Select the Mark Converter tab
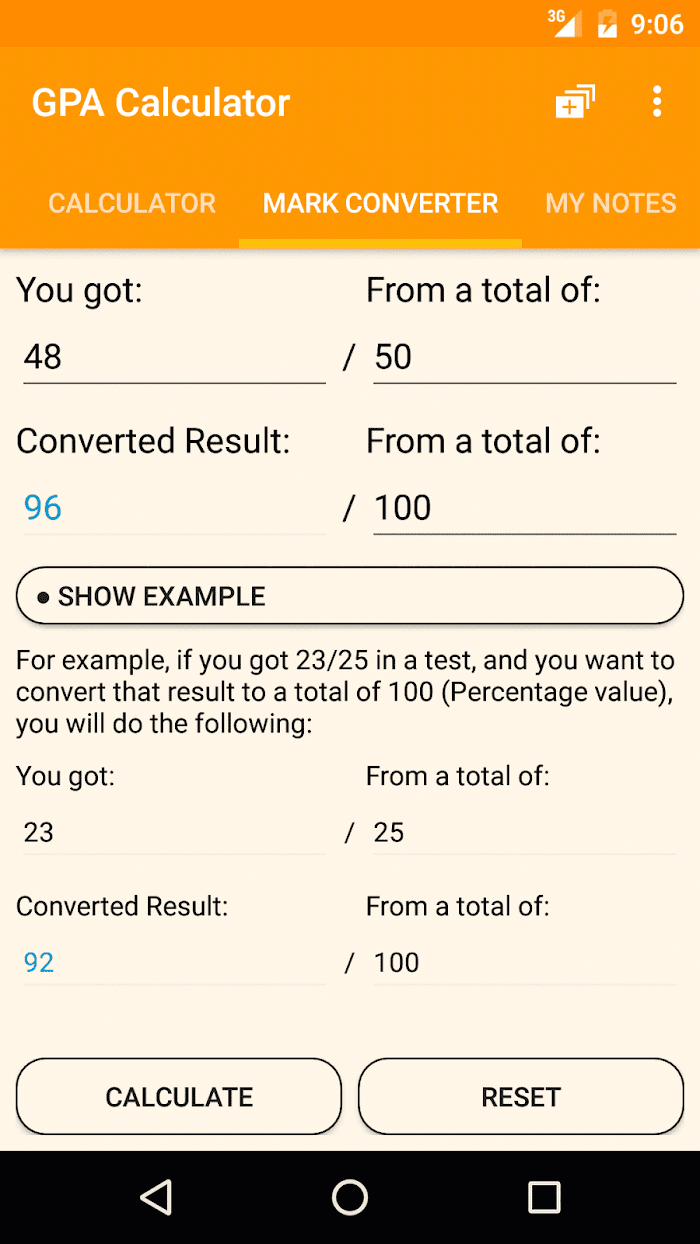Screen dimensions: 700x1244 click(x=380, y=204)
